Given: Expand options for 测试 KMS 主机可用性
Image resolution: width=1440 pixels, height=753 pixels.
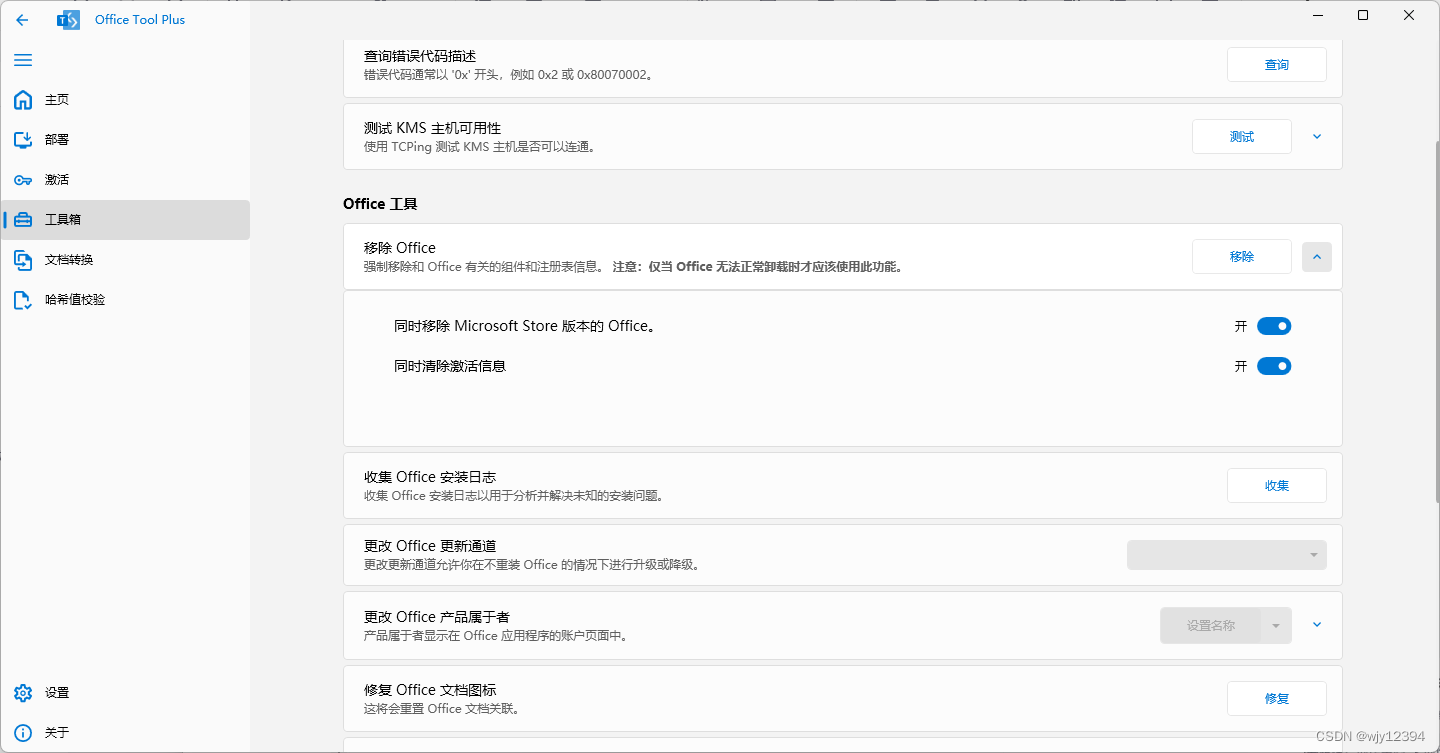Looking at the screenshot, I should tap(1317, 136).
